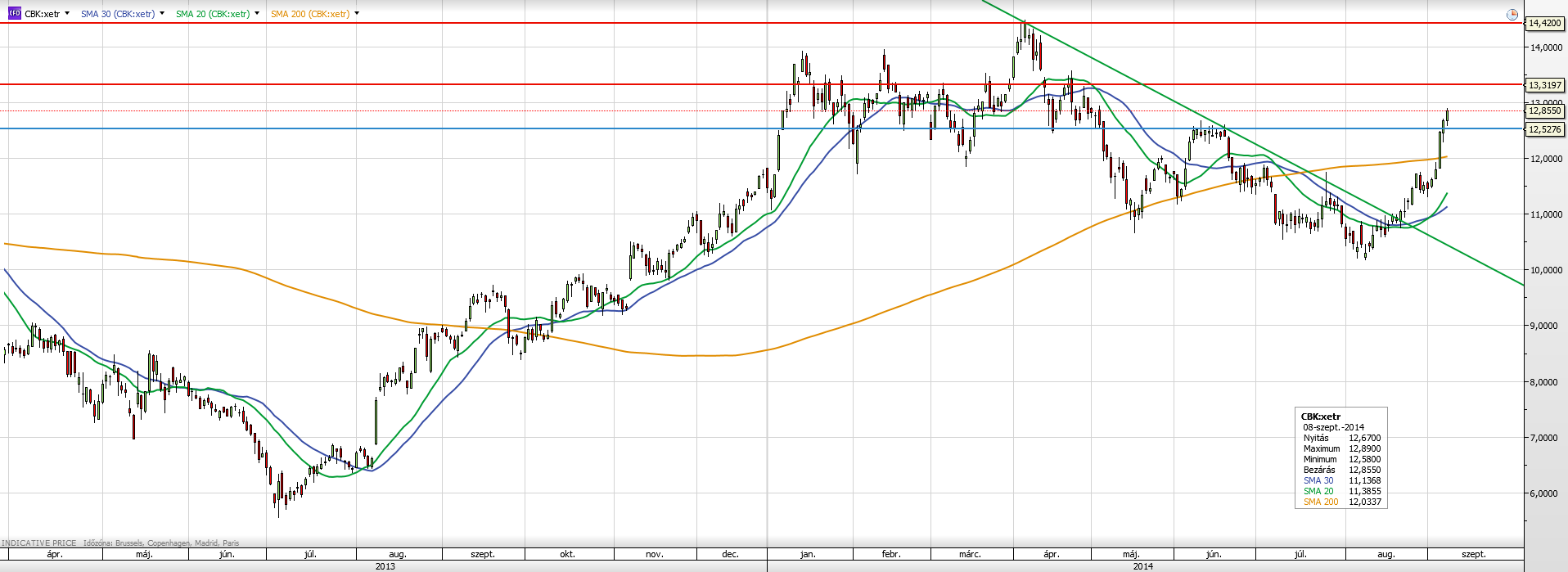Click the 'INDICATIVE PRICE' text at chart bottom
Viewport: 1568px width, 572px height.
(39, 543)
